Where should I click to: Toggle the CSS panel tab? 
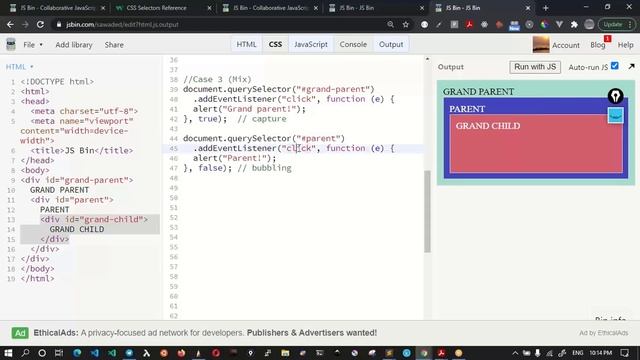click(x=275, y=44)
